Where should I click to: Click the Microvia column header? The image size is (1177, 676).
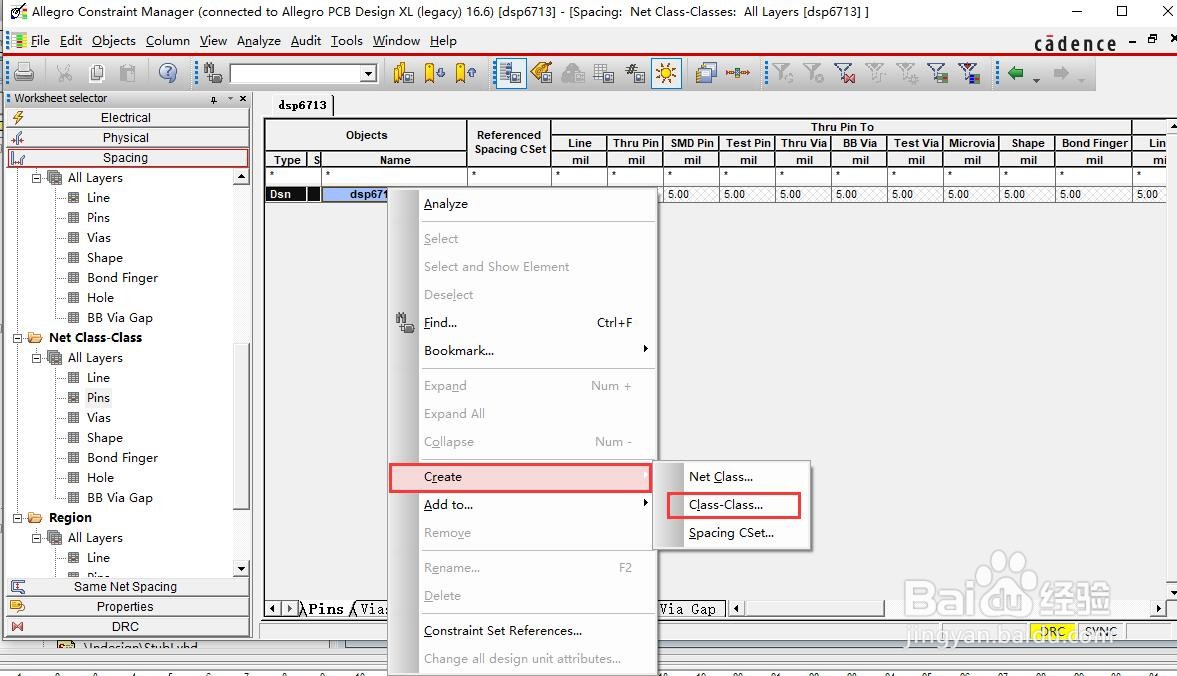click(971, 143)
